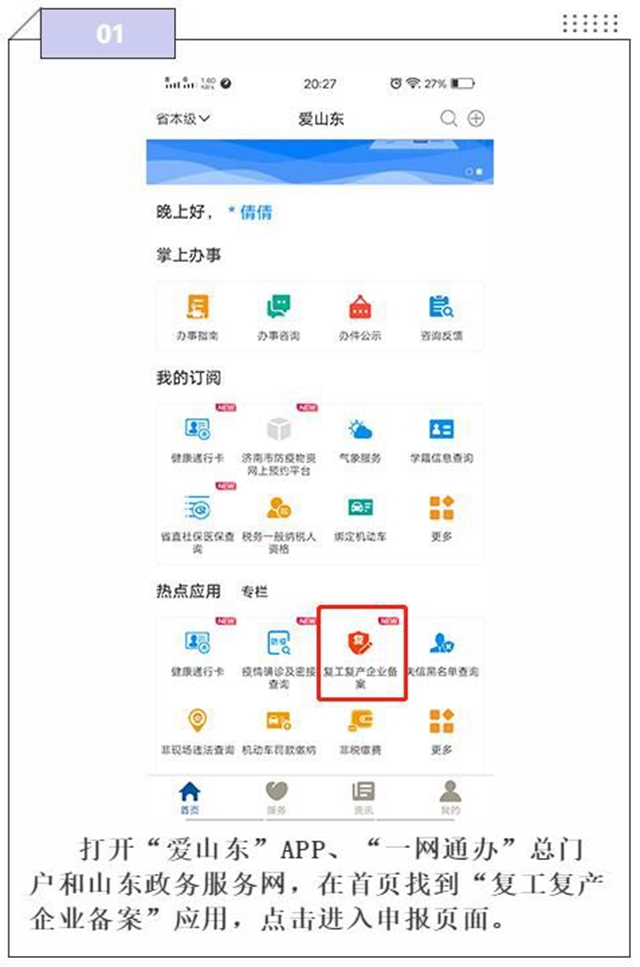Switch to the 服务 bottom tab
Screen dimensions: 640x967
277,797
